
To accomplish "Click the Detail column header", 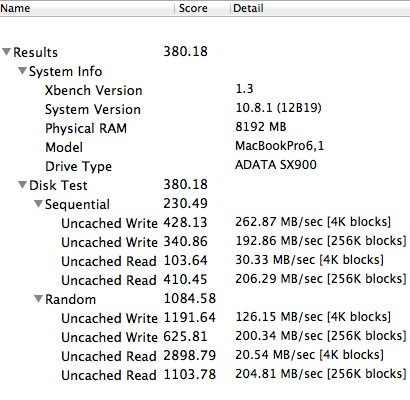I will pos(320,8).
